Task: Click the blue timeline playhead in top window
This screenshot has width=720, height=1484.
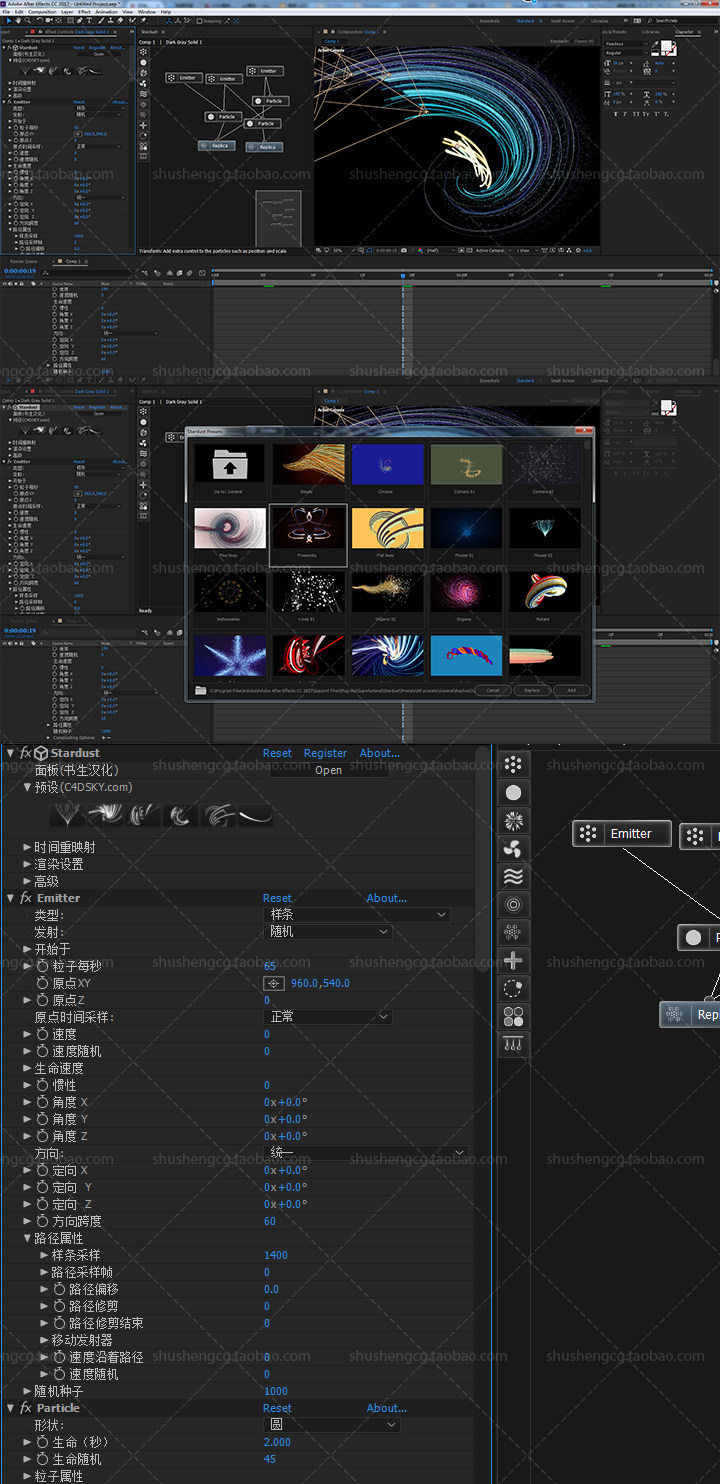Action: 403,275
